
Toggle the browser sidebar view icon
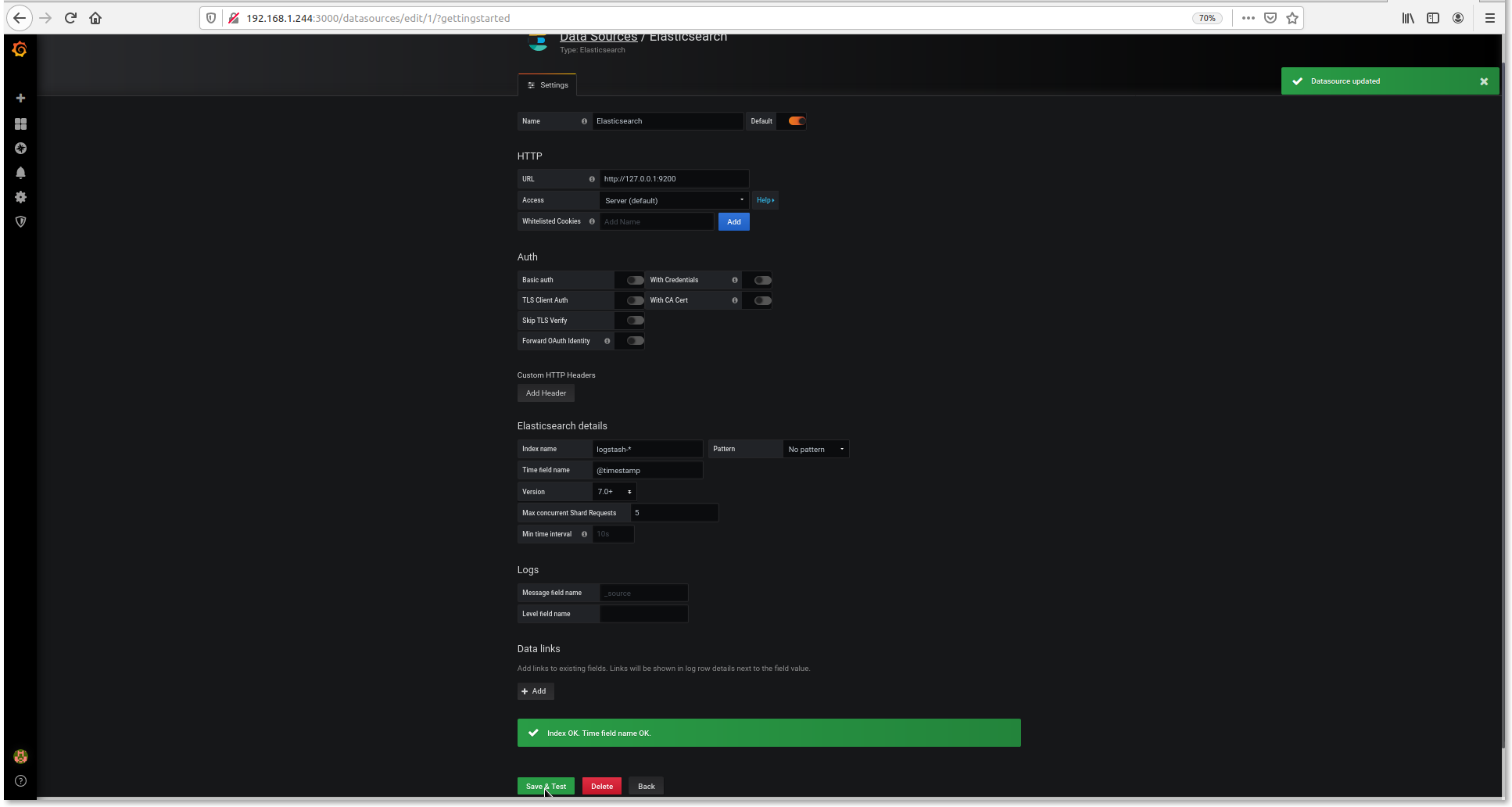1433,18
